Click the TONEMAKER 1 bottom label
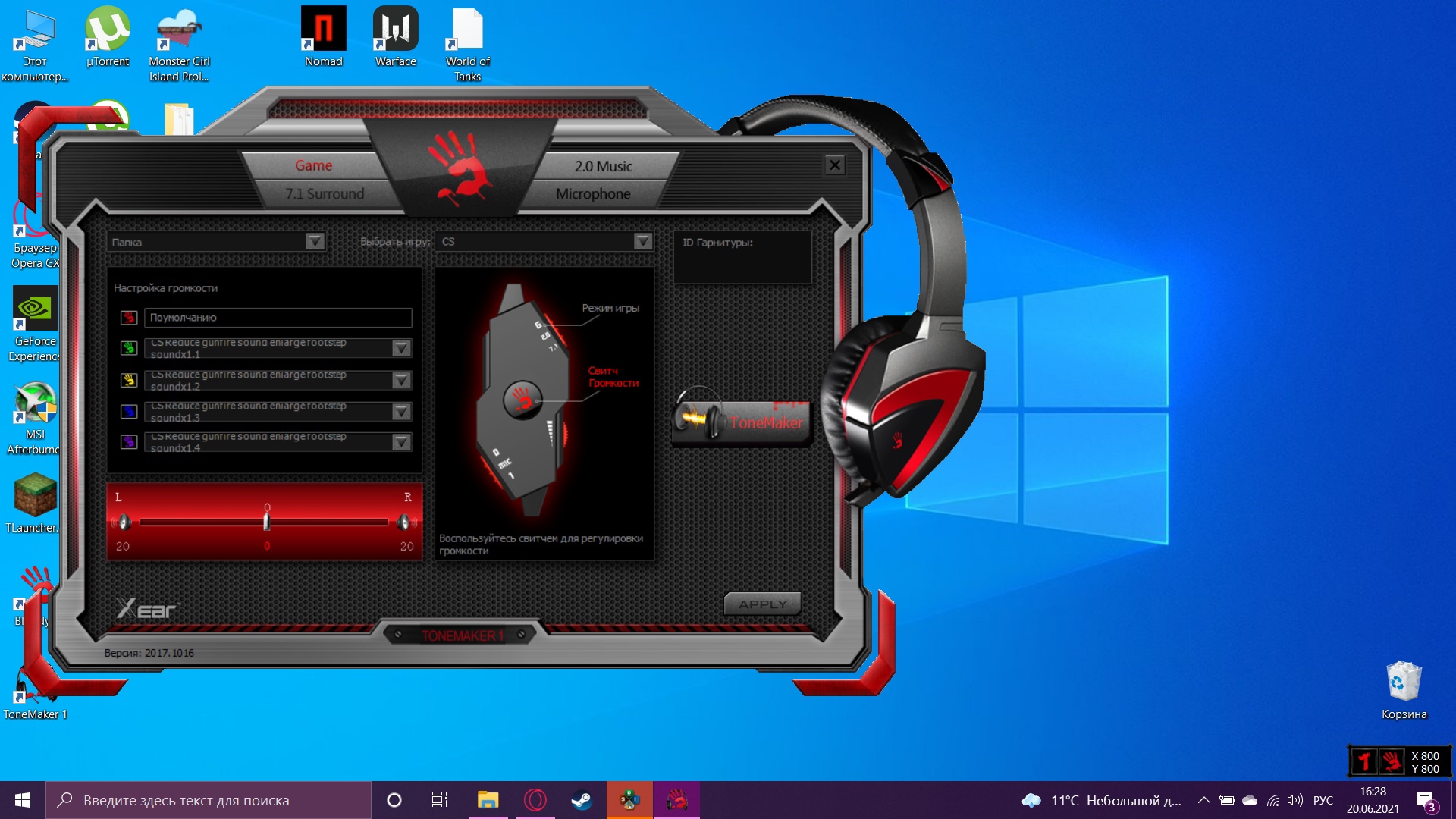 click(462, 635)
